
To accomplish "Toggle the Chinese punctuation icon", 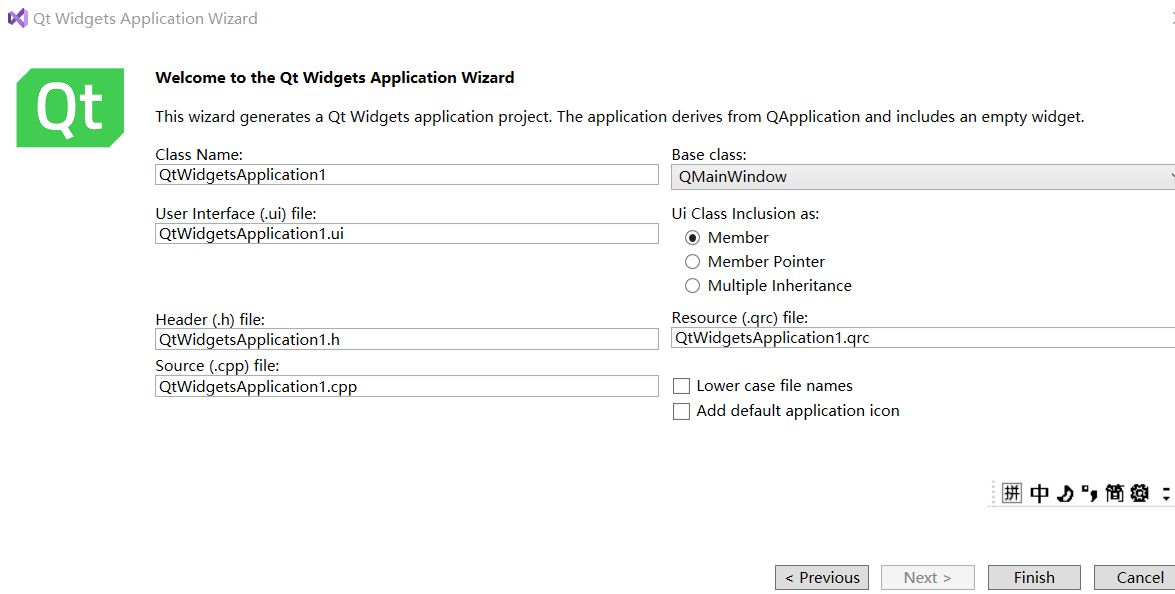I will tap(1090, 493).
